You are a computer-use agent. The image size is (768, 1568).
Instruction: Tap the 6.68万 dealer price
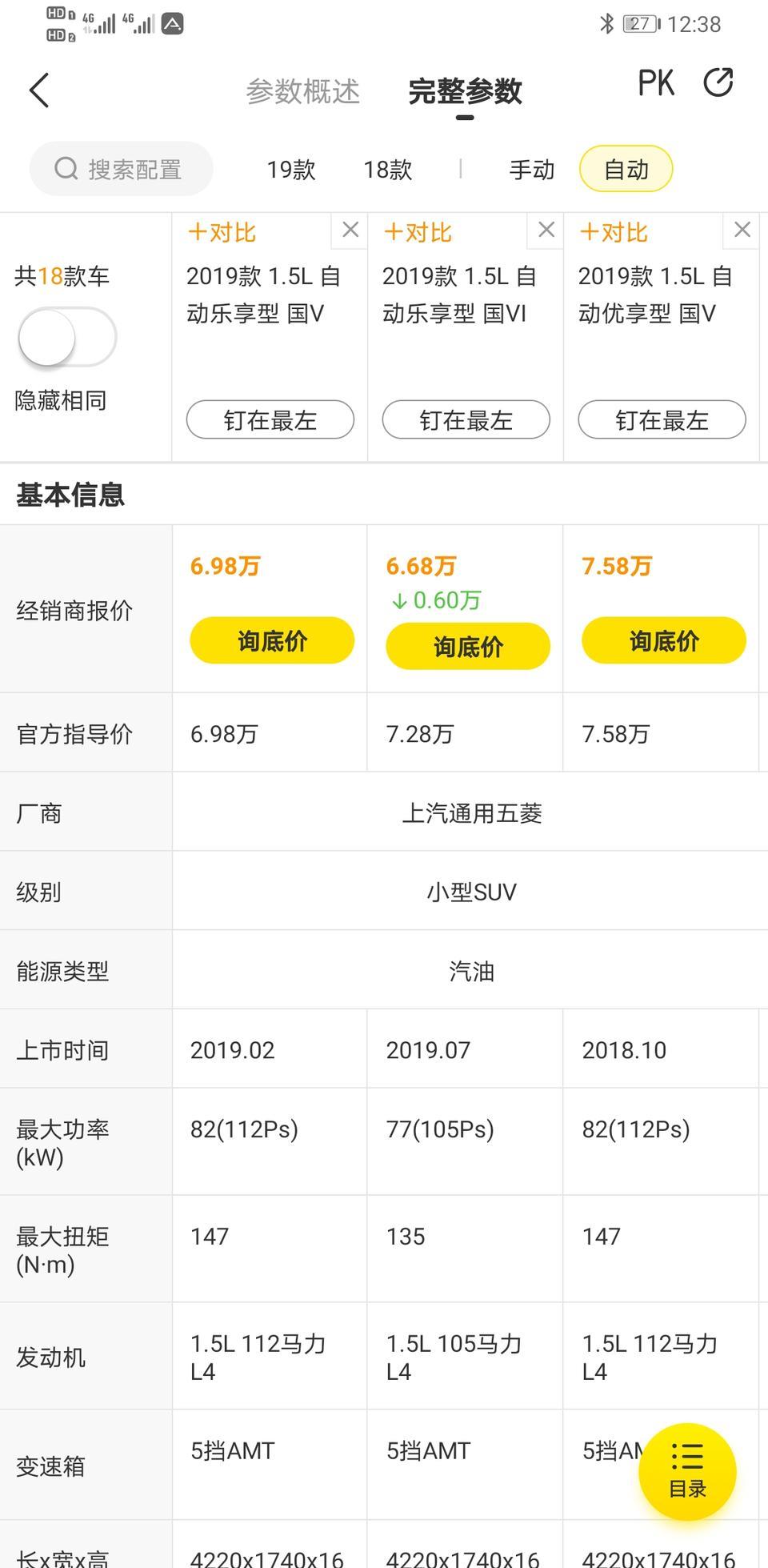pyautogui.click(x=421, y=567)
